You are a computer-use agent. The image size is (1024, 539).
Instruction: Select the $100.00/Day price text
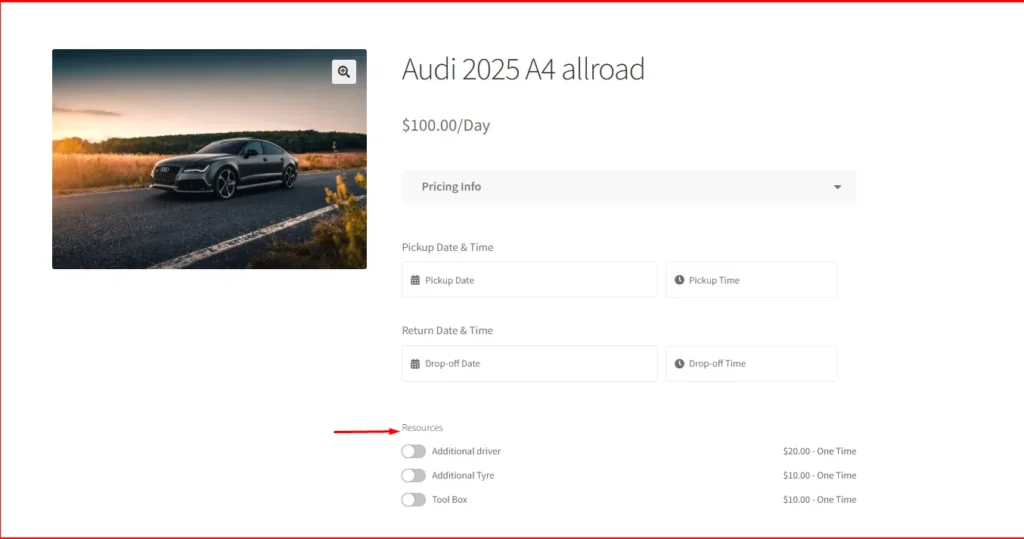(446, 125)
